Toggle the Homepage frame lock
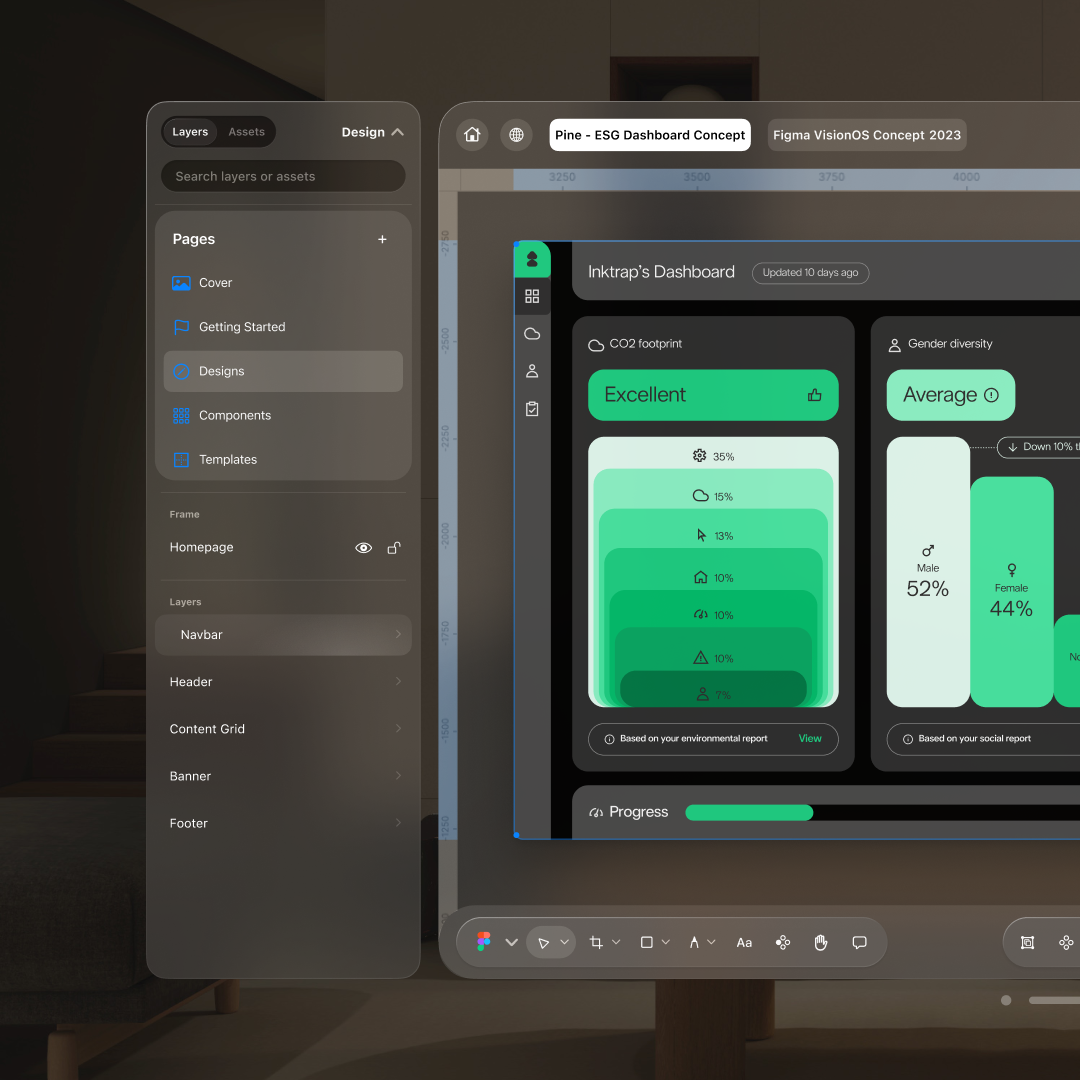The width and height of the screenshot is (1080, 1080). tap(394, 548)
